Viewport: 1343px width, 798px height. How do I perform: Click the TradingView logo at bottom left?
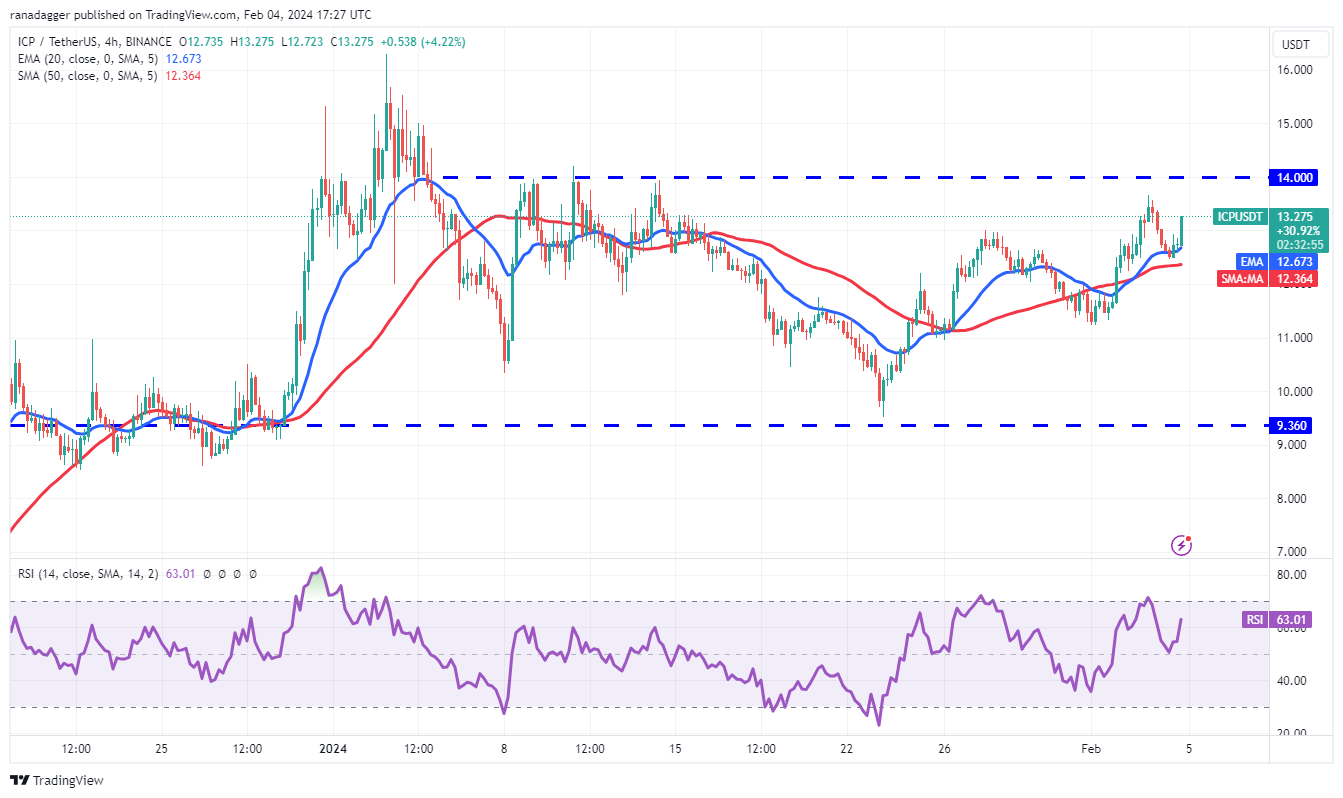(x=57, y=780)
